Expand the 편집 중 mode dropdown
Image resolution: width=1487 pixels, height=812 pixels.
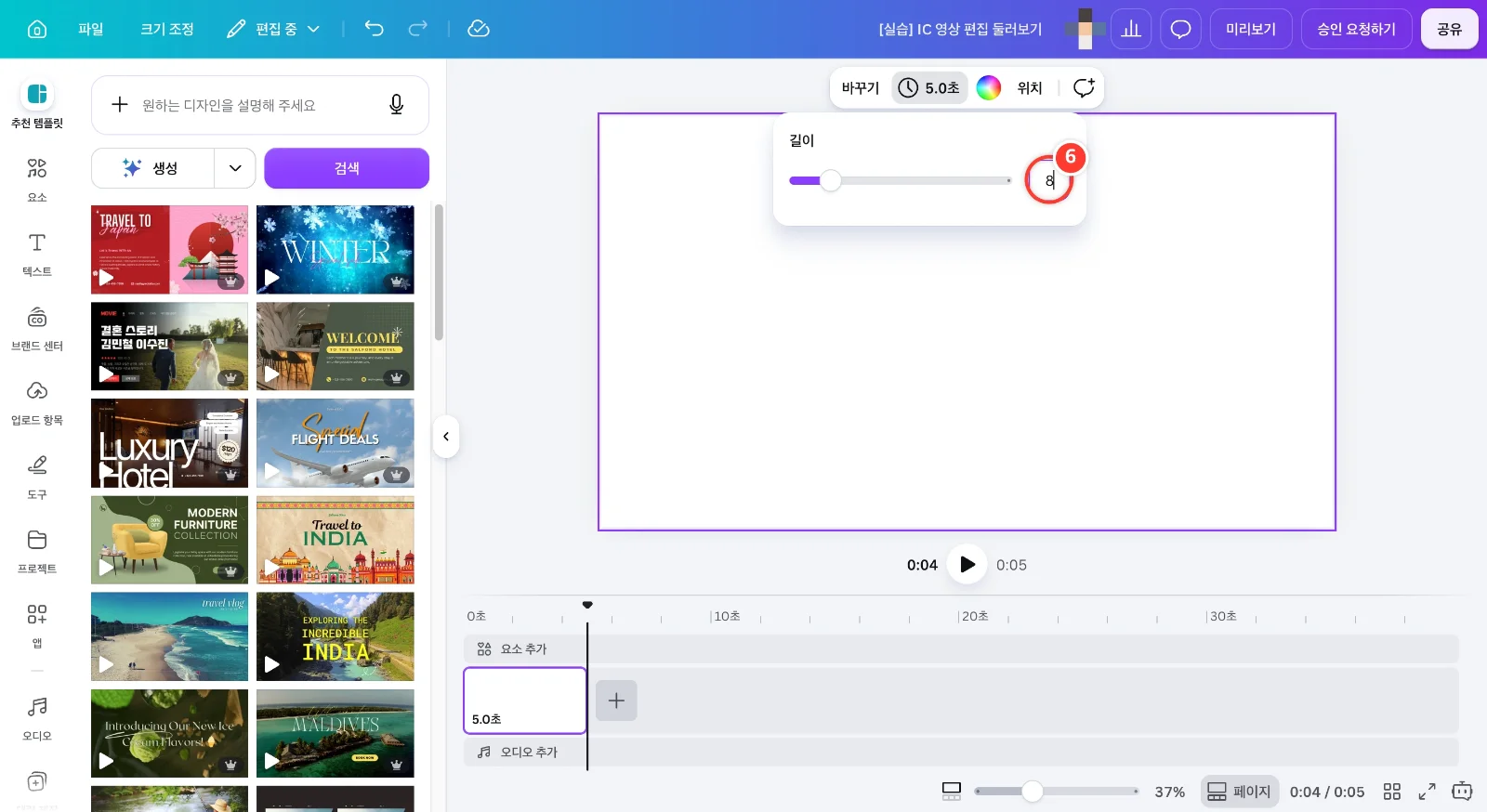click(x=273, y=29)
